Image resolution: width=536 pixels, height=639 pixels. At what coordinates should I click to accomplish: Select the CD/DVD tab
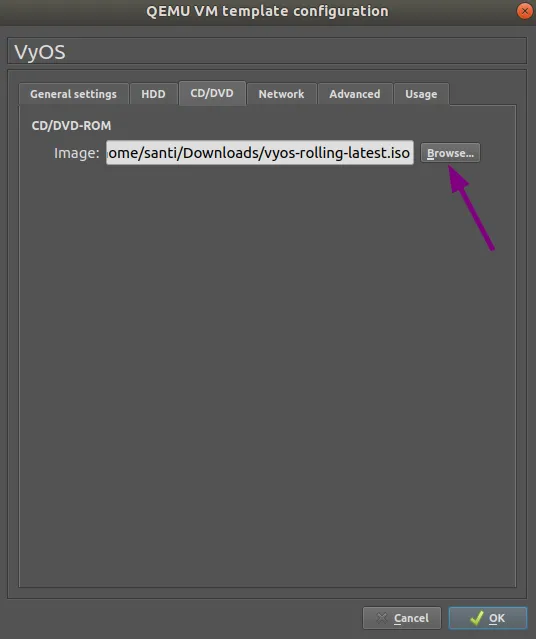[x=212, y=93]
